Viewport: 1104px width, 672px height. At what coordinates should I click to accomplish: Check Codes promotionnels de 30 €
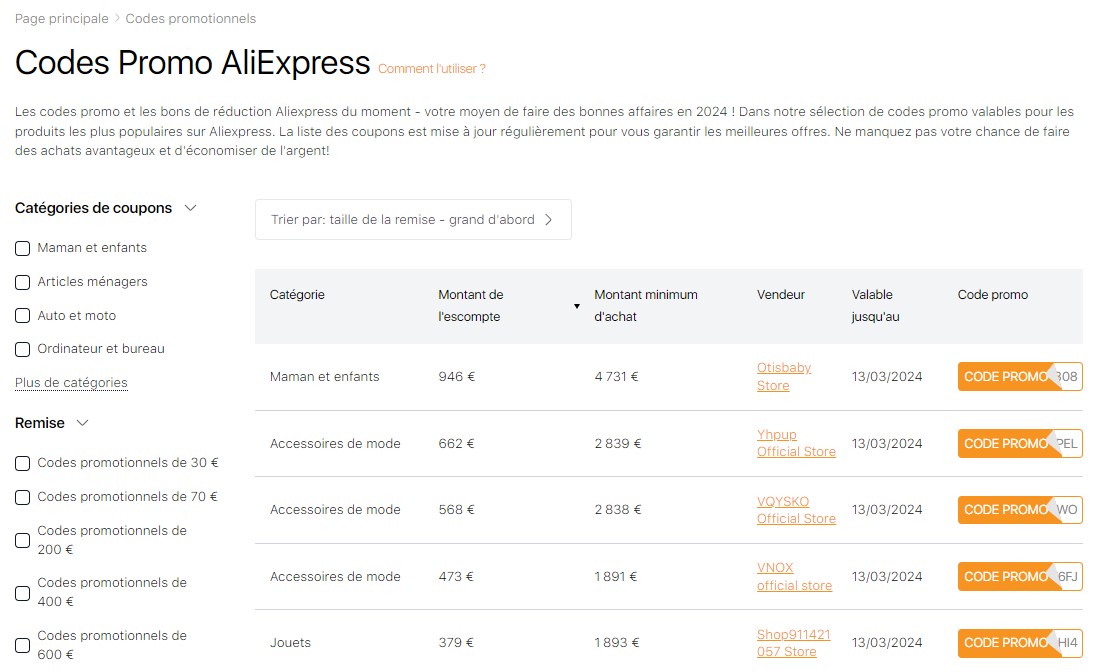(22, 463)
